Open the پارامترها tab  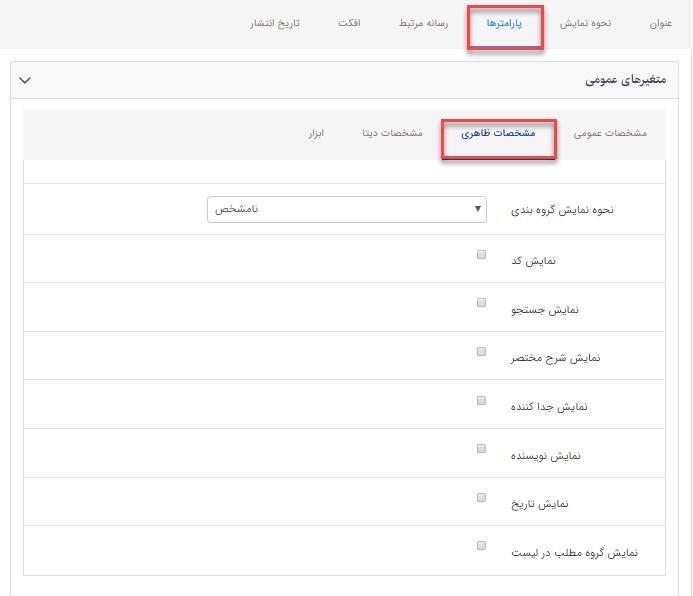pos(504,23)
